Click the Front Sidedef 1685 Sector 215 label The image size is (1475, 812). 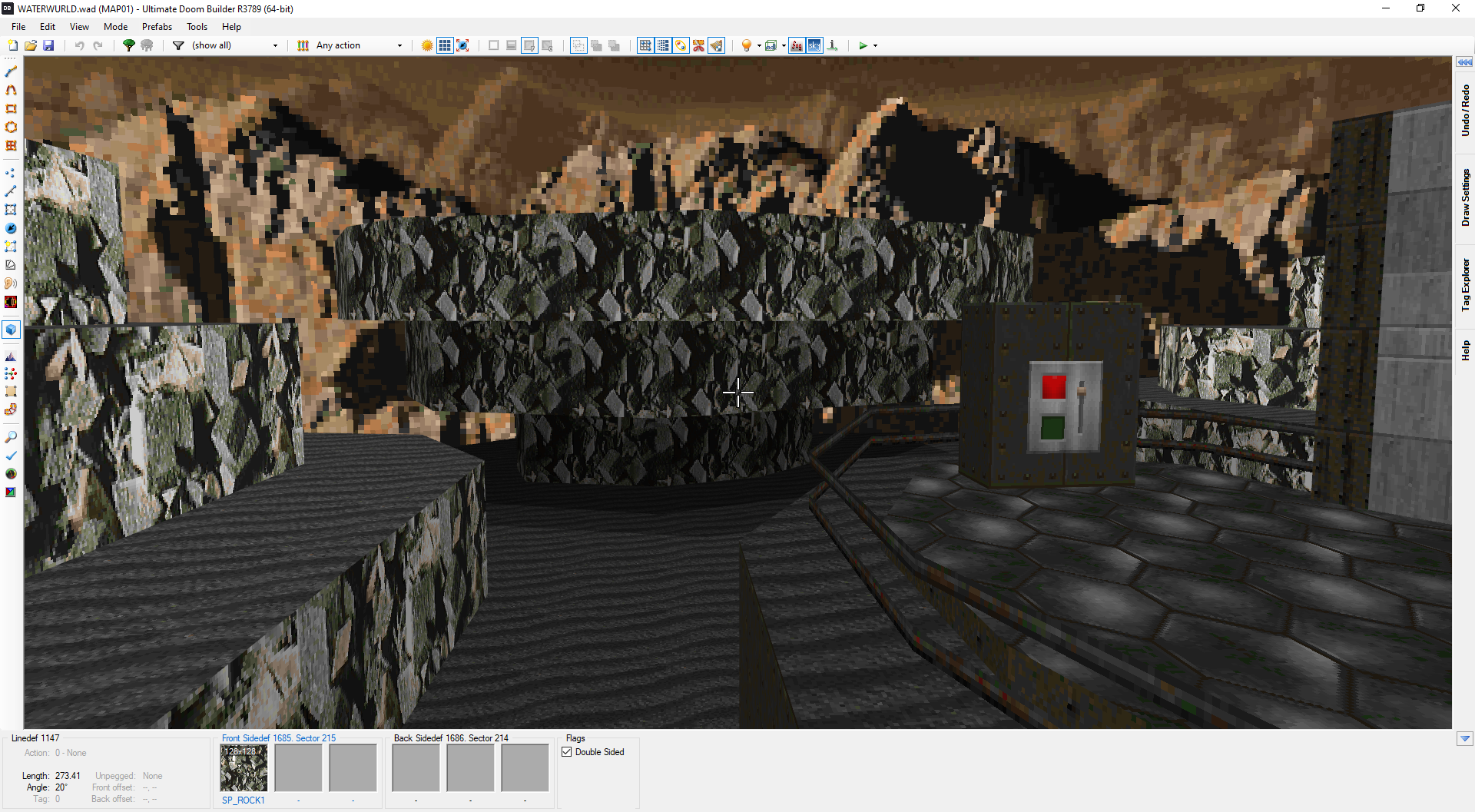coord(279,738)
